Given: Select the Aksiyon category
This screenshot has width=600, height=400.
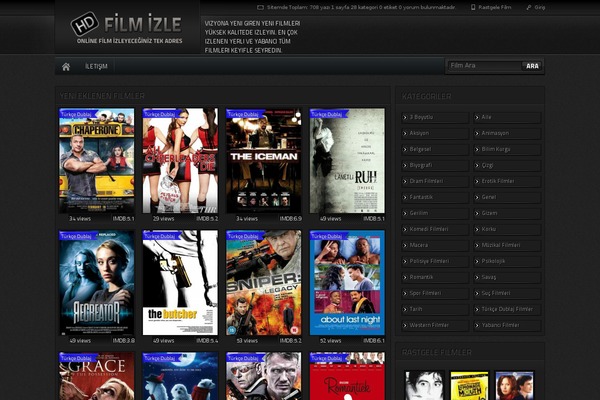Looking at the screenshot, I should [x=435, y=133].
